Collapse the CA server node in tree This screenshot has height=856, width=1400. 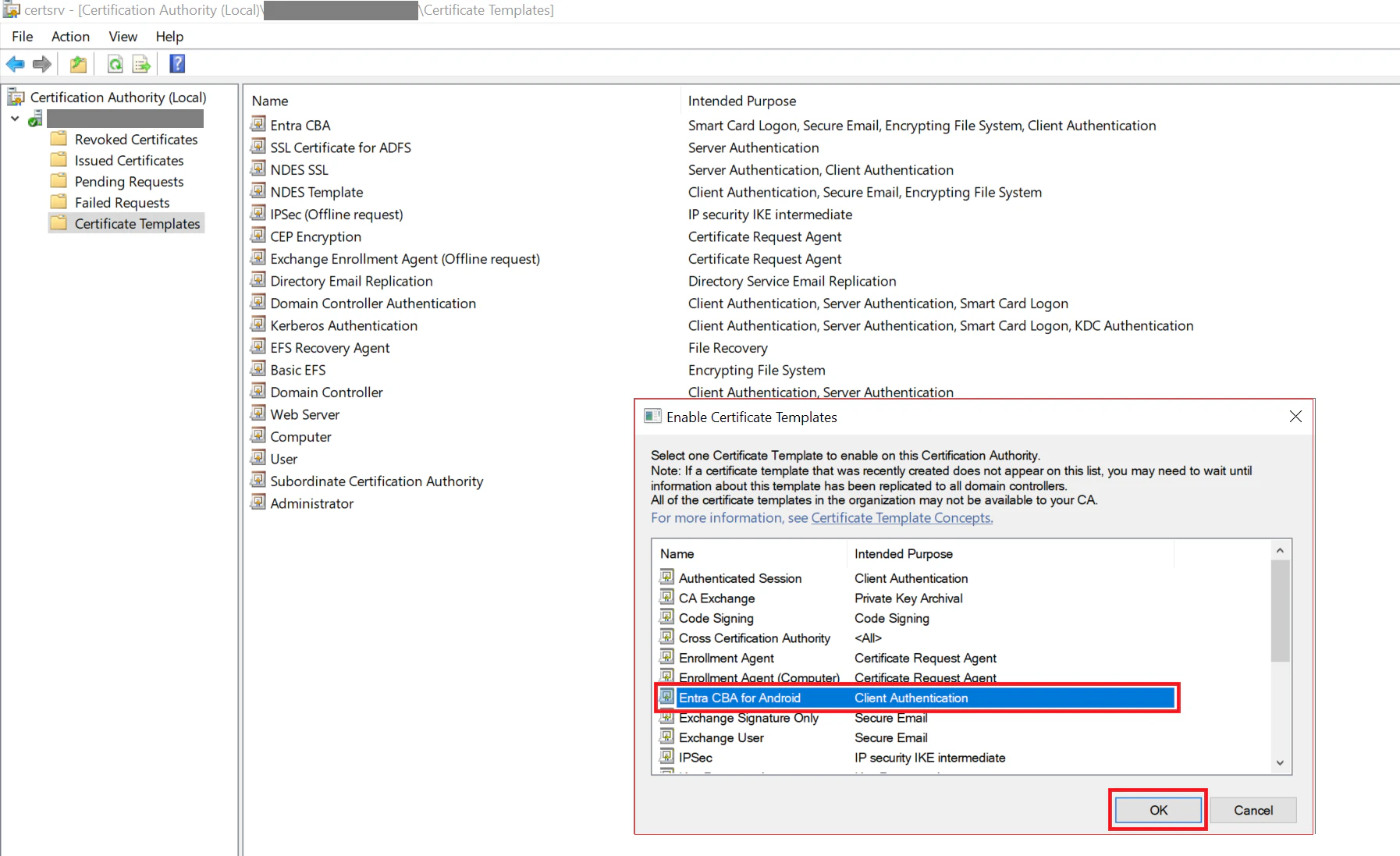[15, 119]
